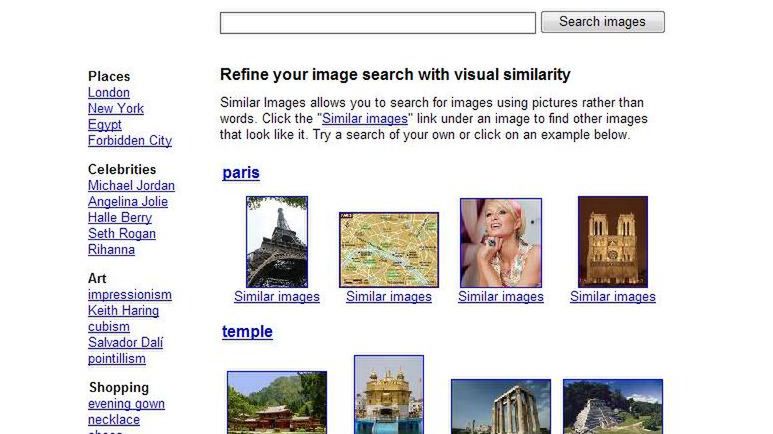Select Salvador Dalí under Art
Viewport: 773px width, 434px height.
pyautogui.click(x=125, y=343)
